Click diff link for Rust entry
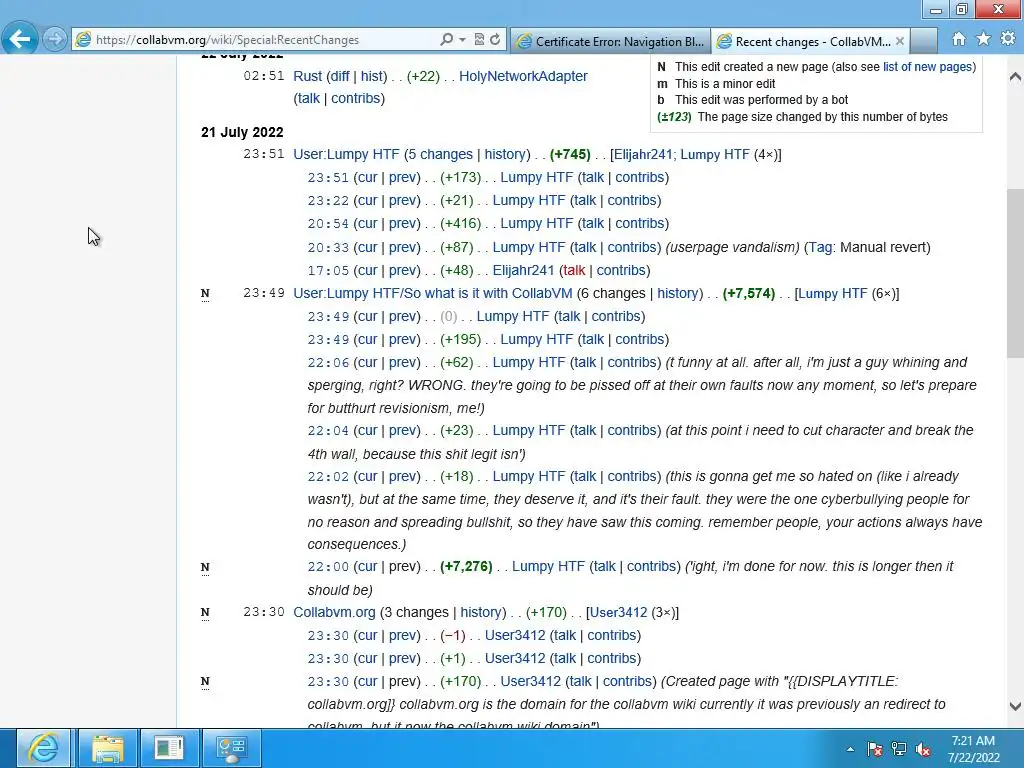This screenshot has width=1024, height=768. point(339,76)
